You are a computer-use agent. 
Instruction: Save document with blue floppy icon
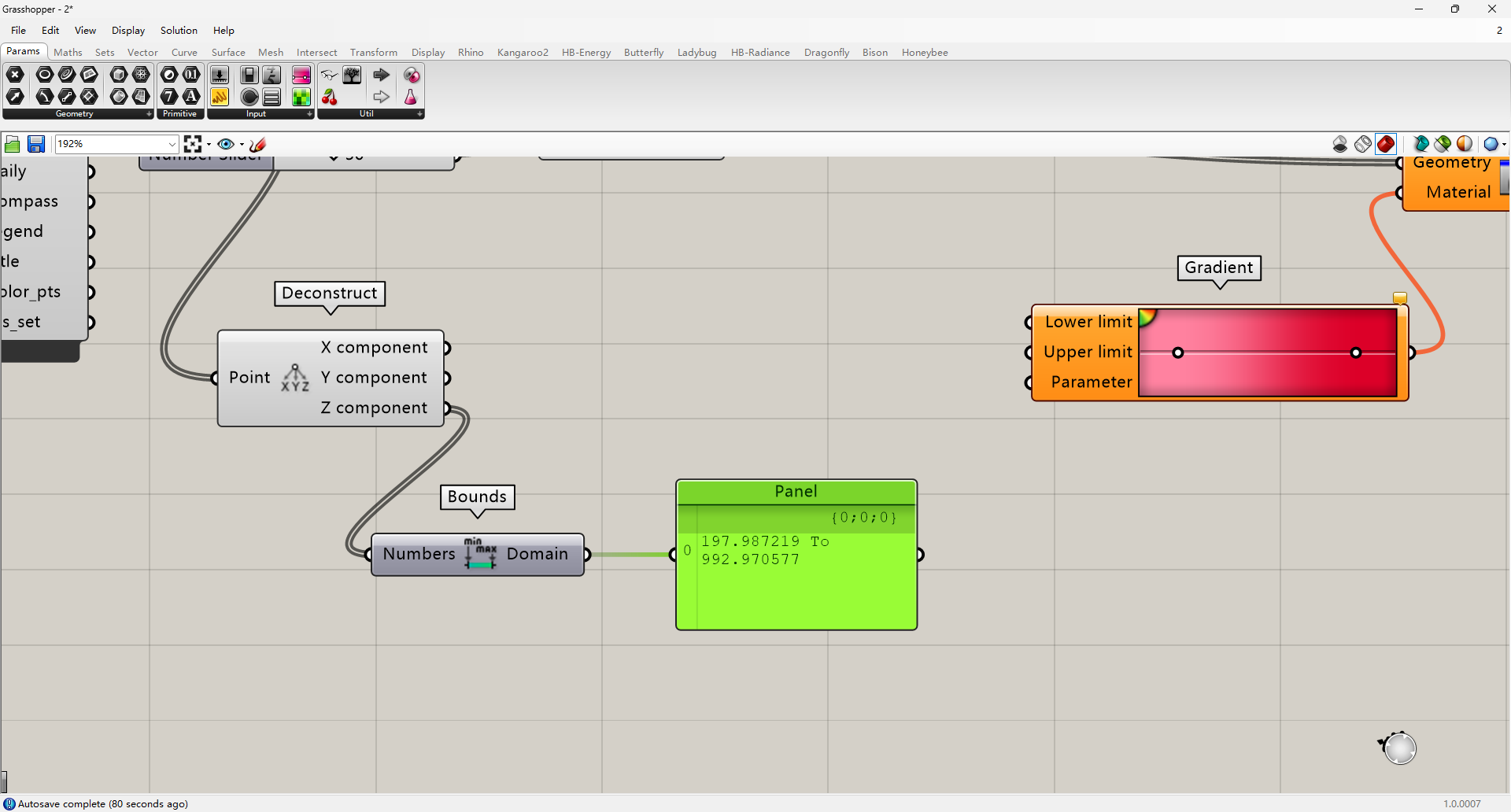click(36, 144)
